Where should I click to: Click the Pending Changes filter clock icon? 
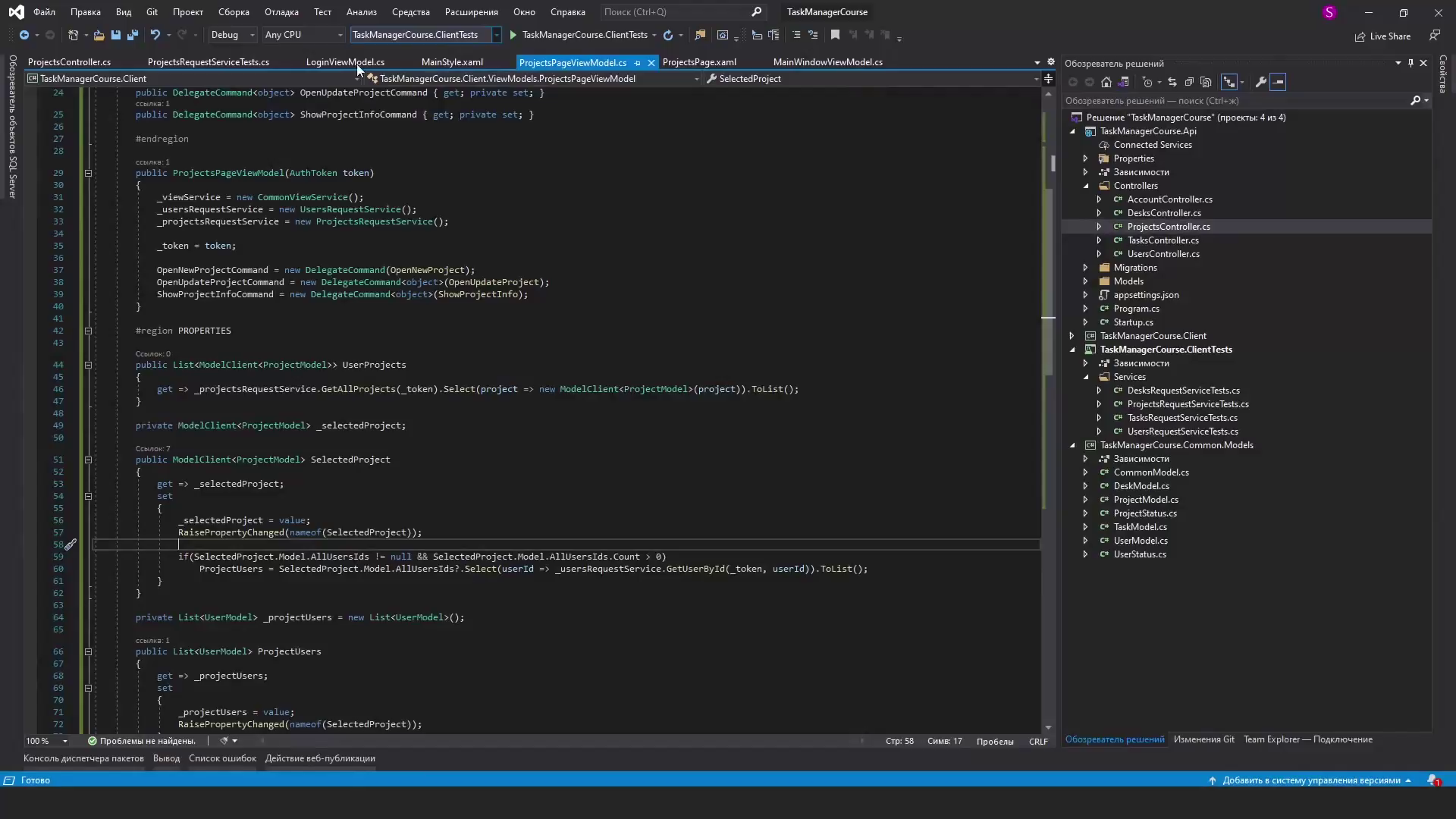coord(1147,82)
